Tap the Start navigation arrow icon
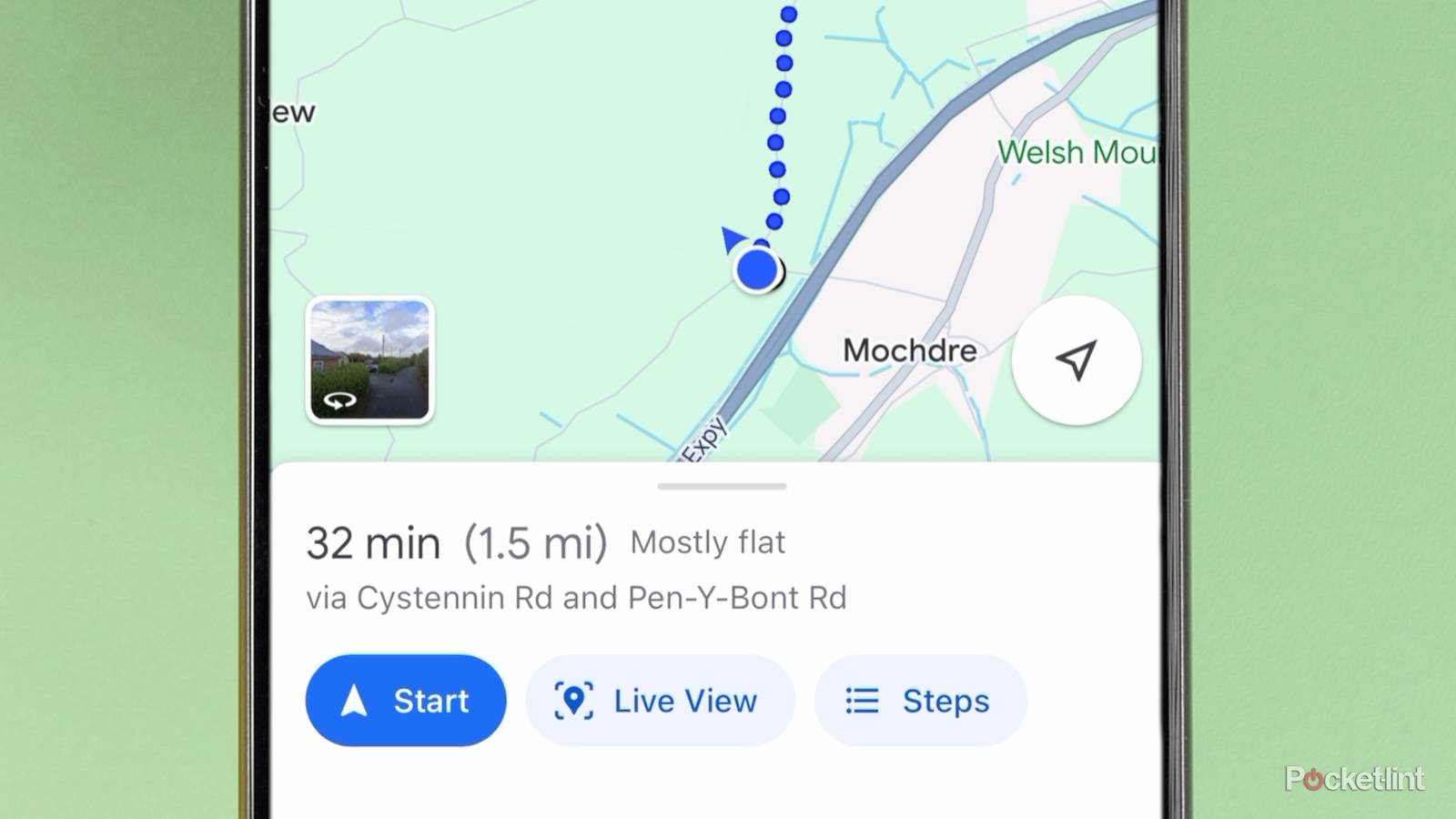The height and width of the screenshot is (819, 1456). pos(357,701)
